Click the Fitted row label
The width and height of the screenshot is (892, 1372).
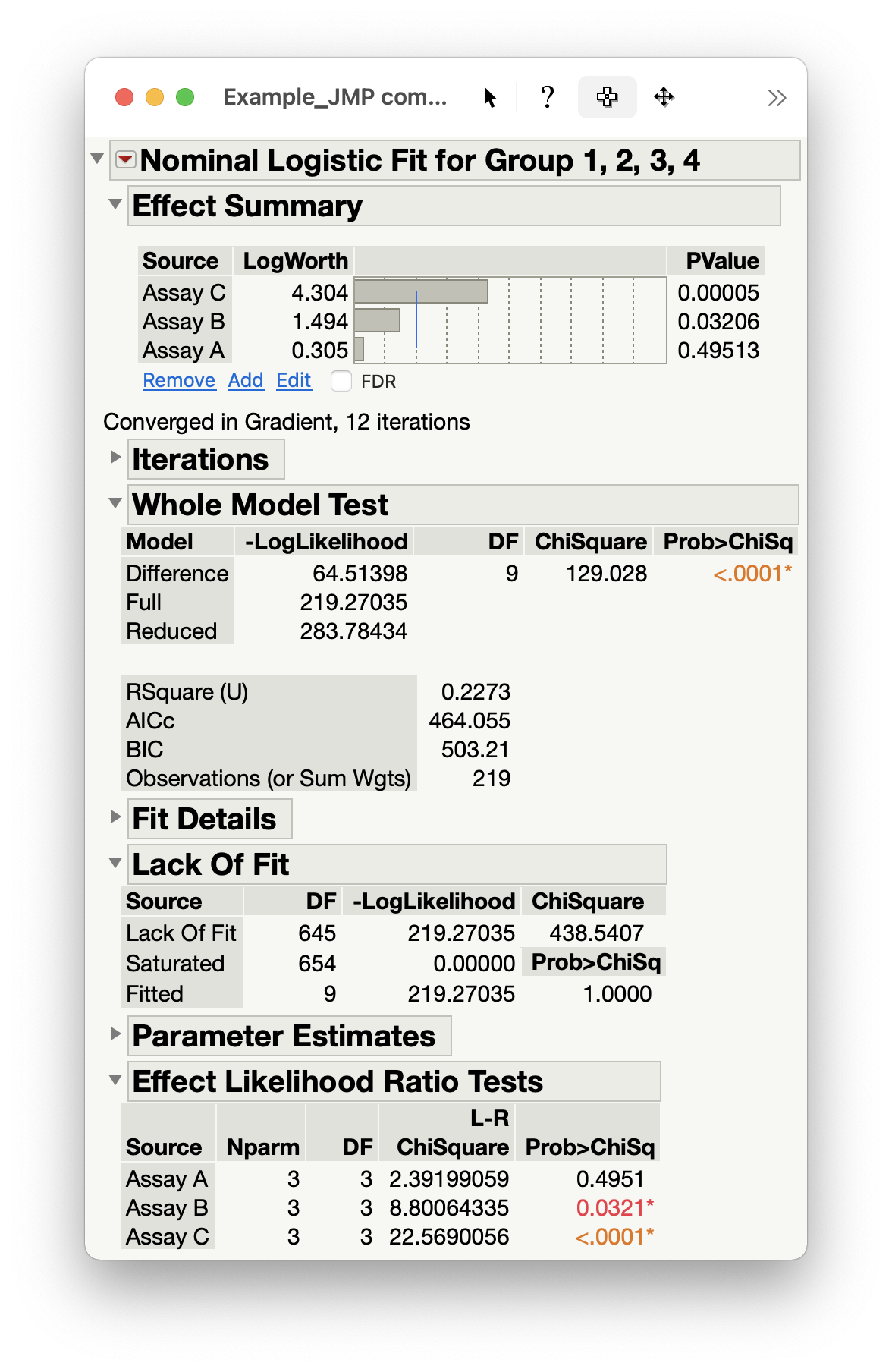coord(155,994)
